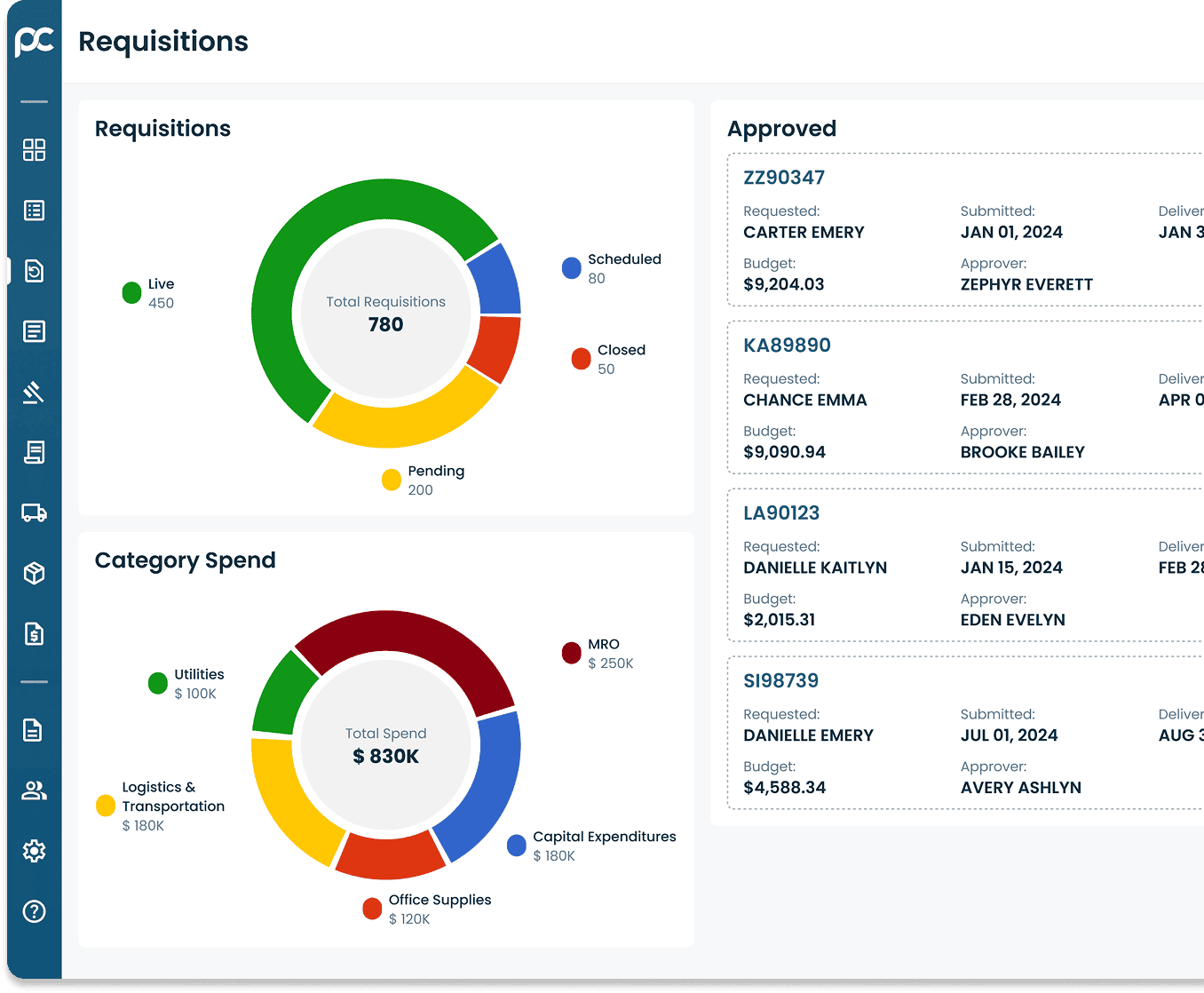Image resolution: width=1204 pixels, height=993 pixels.
Task: Select the package box icon
Action: pyautogui.click(x=34, y=574)
